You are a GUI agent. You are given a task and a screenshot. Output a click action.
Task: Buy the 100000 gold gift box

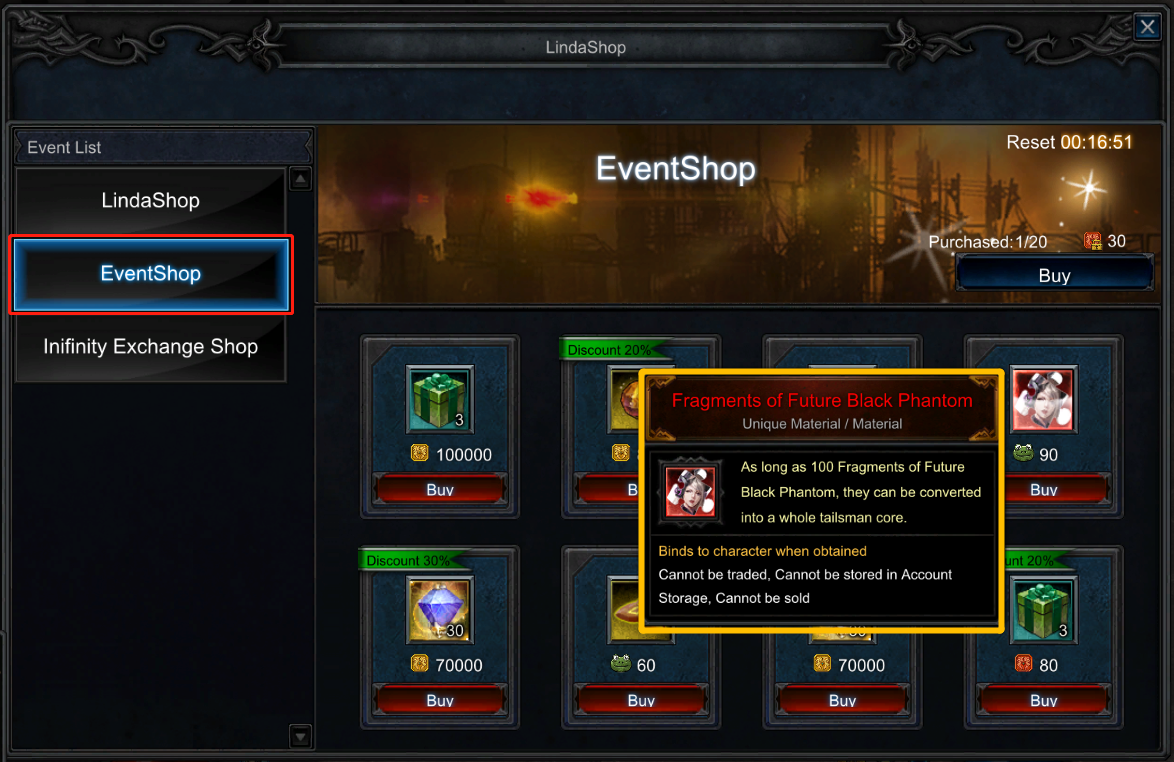[x=440, y=490]
